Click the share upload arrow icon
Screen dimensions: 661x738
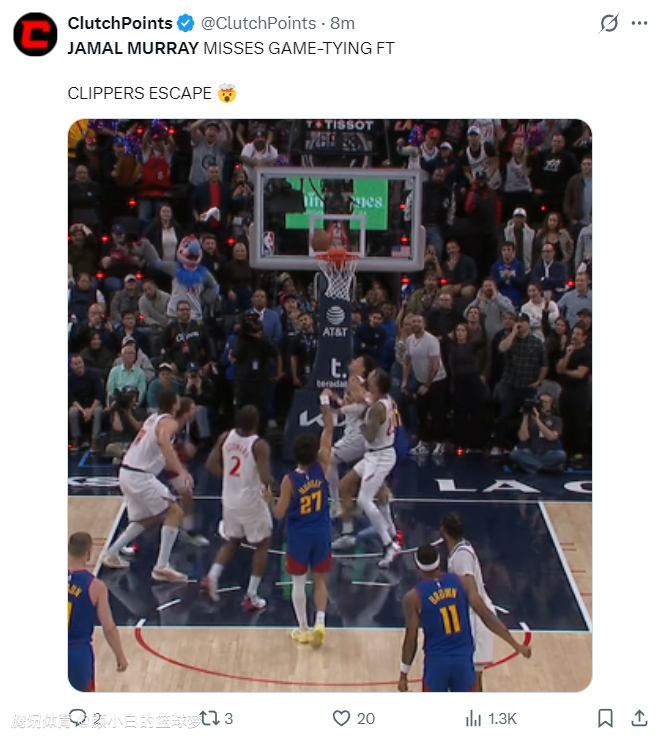(639, 718)
